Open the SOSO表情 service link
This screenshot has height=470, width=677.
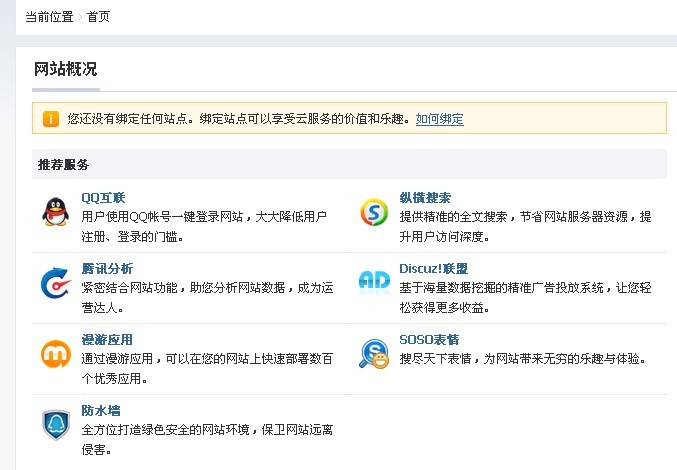(x=429, y=340)
